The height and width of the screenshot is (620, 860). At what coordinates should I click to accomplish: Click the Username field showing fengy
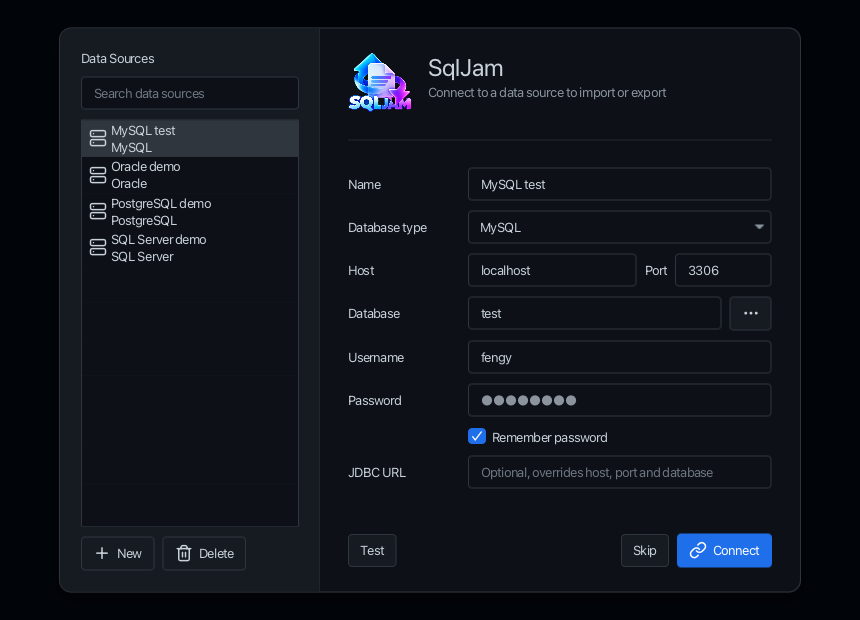coord(619,357)
